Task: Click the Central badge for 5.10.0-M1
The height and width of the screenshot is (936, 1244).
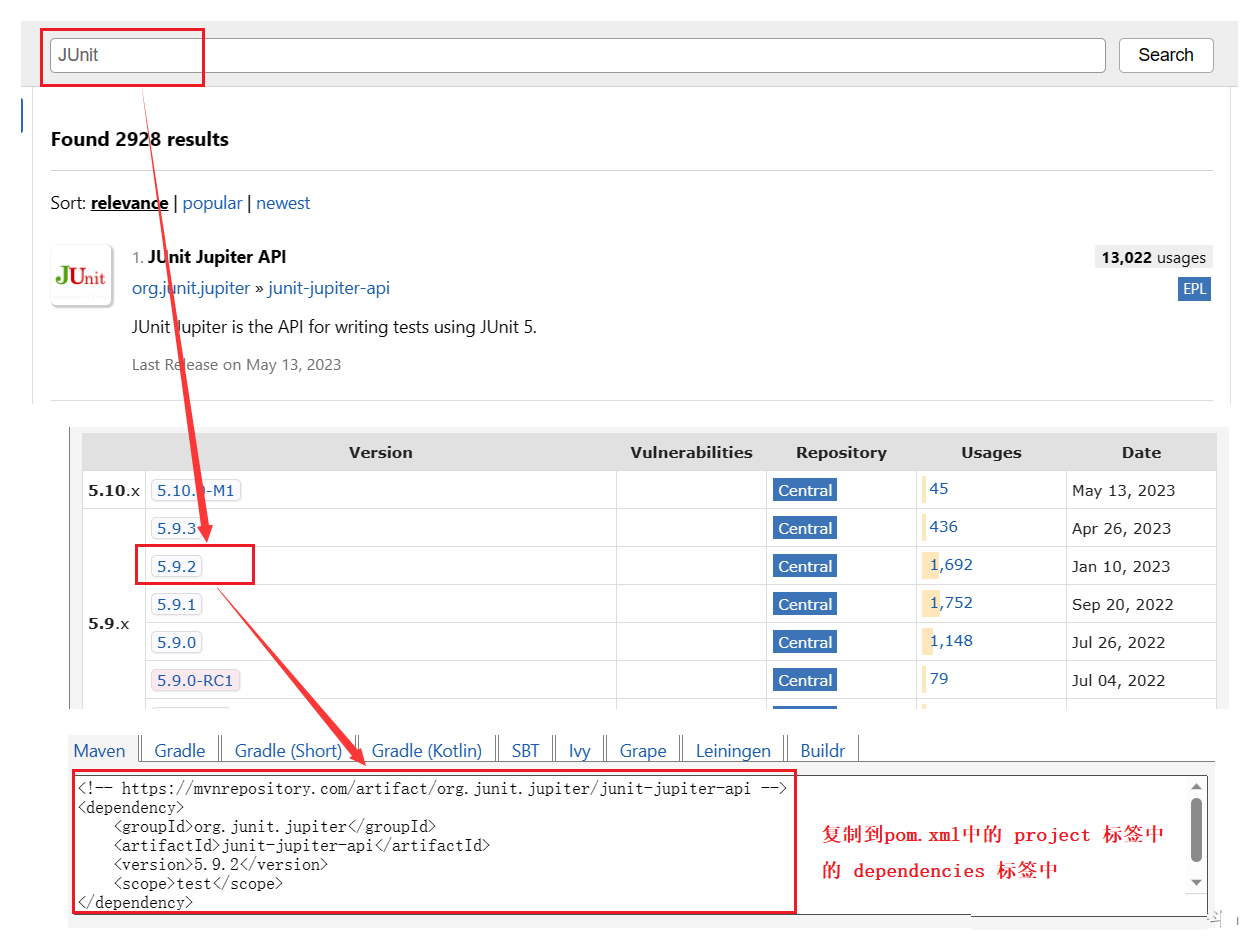Action: tap(805, 490)
